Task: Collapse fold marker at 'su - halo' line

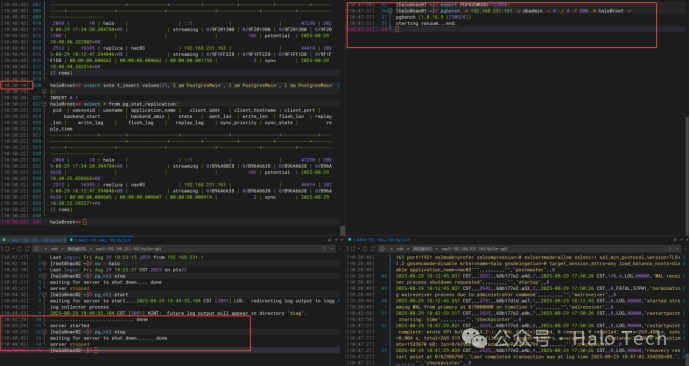Action: point(44,264)
